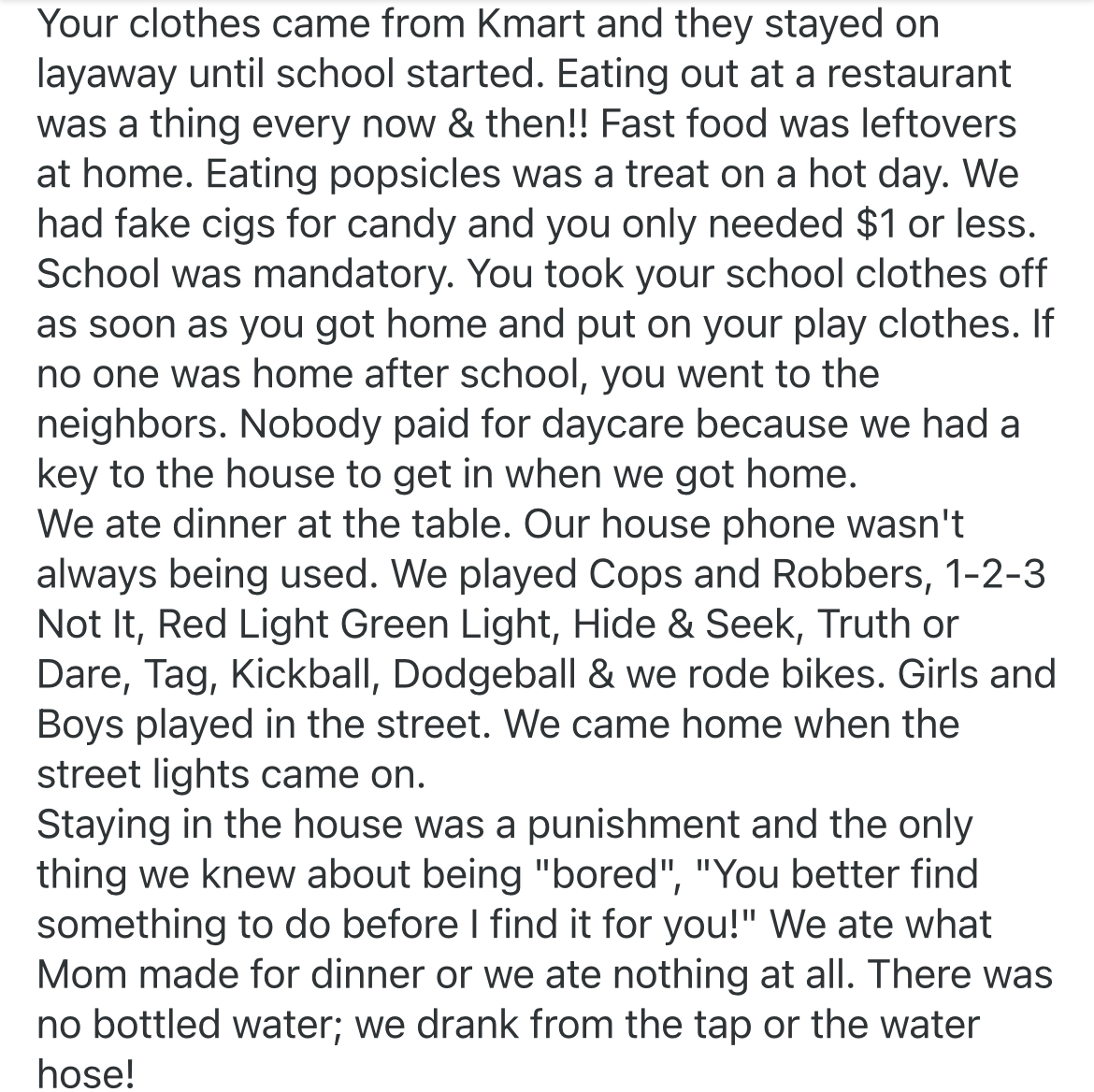1094x1092 pixels.
Task: Click the final word "hose!"
Action: pyautogui.click(x=86, y=1074)
